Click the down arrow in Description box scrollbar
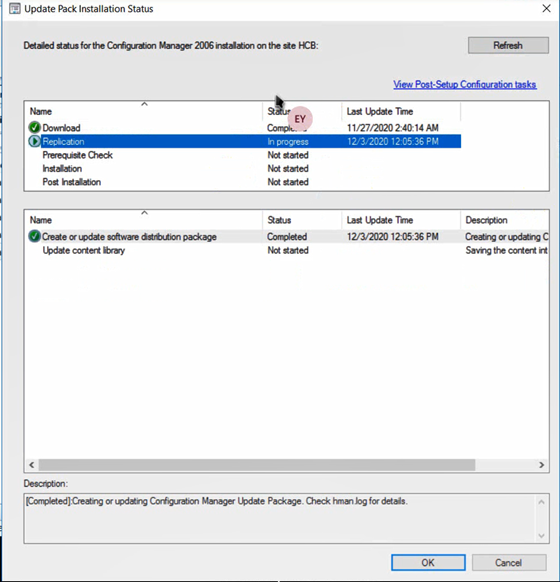 [541, 536]
